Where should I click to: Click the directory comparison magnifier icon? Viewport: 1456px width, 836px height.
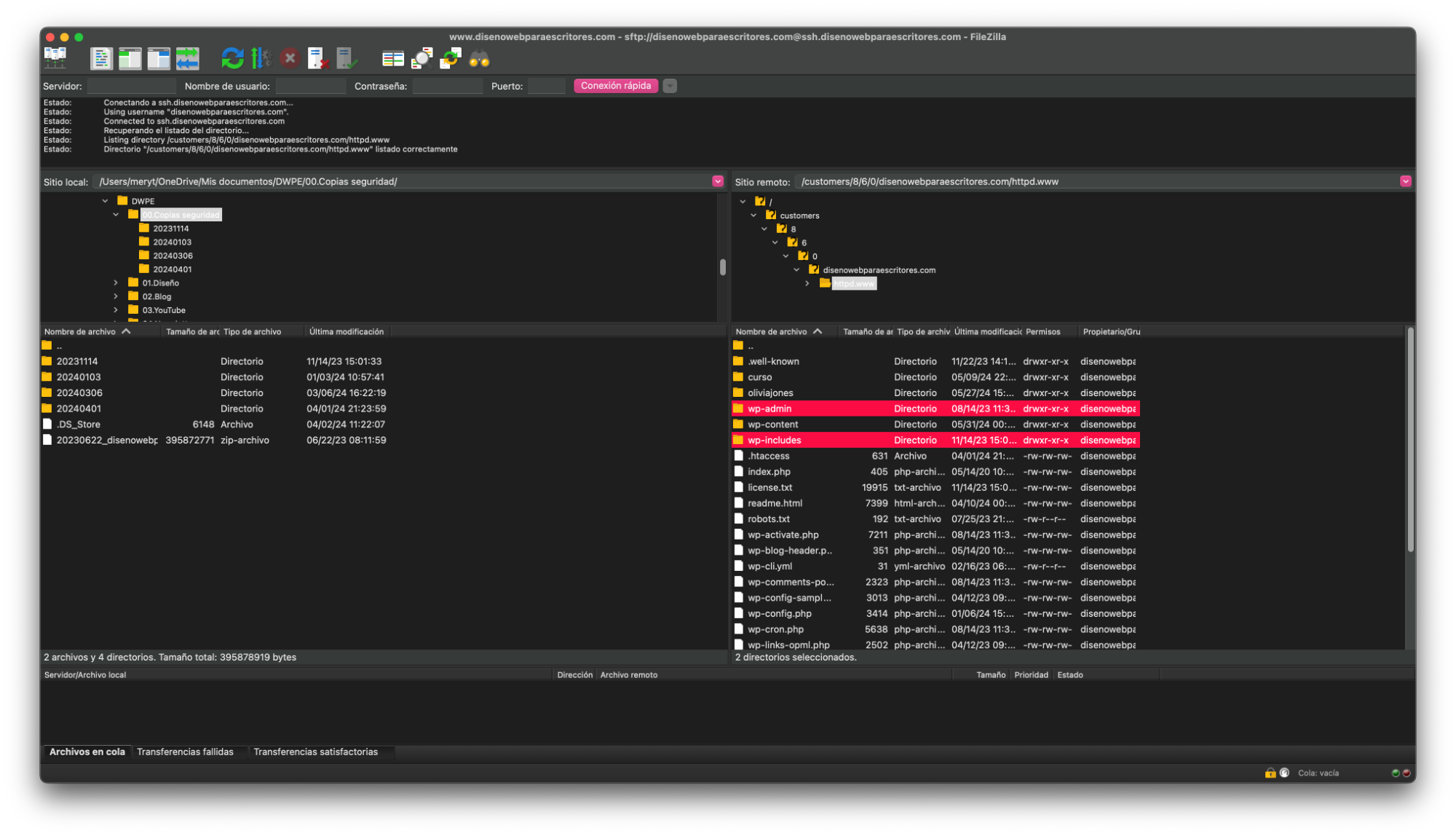click(422, 58)
